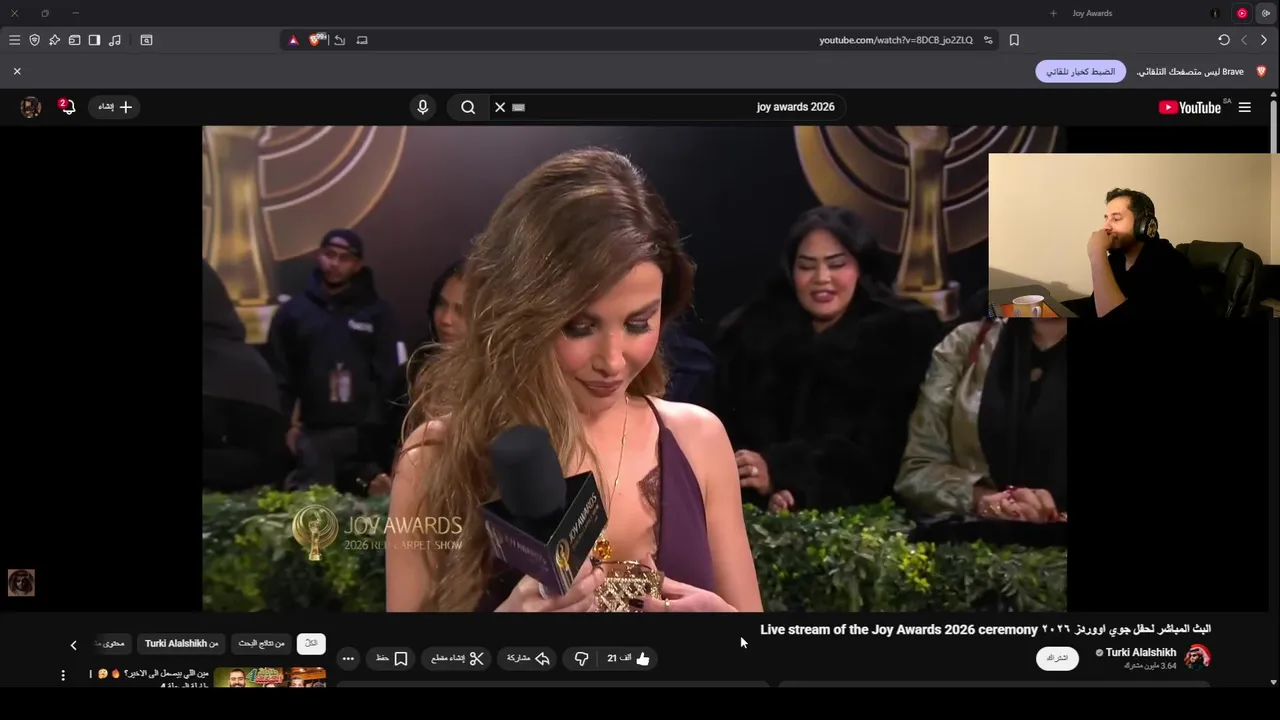Open a new tab with the plus icon

(1053, 13)
